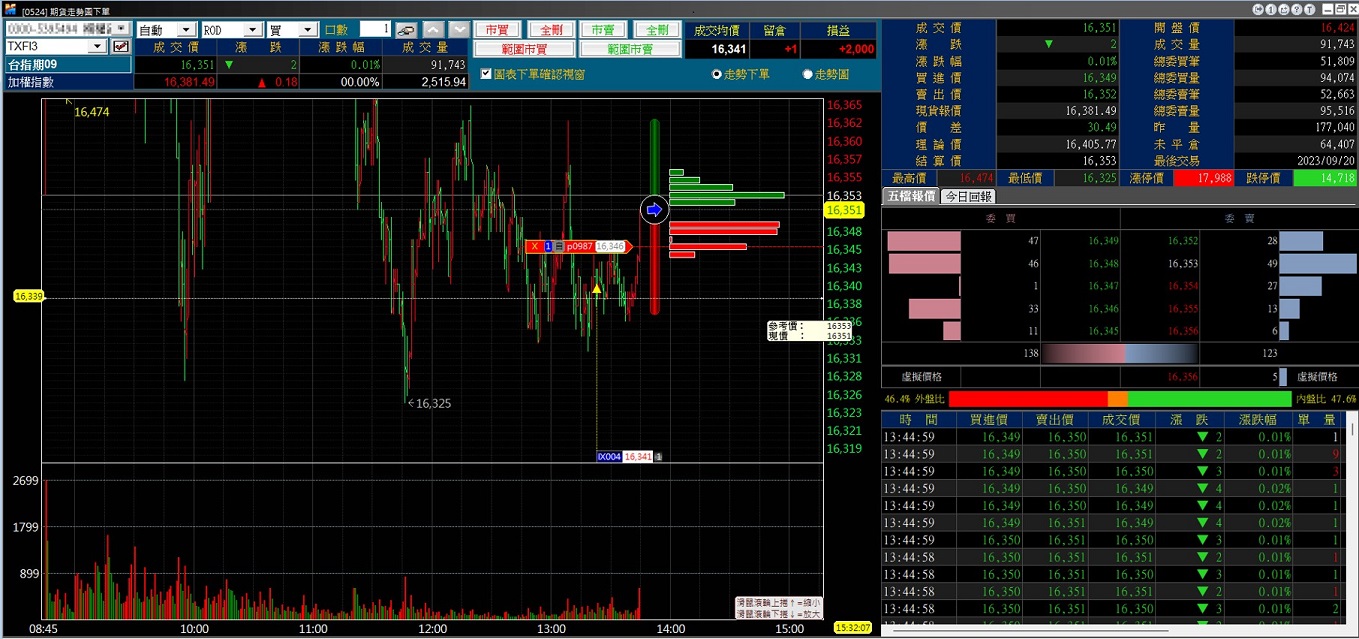1359x639 pixels.
Task: Click the yellow triangle position marker on chart
Action: click(x=597, y=289)
